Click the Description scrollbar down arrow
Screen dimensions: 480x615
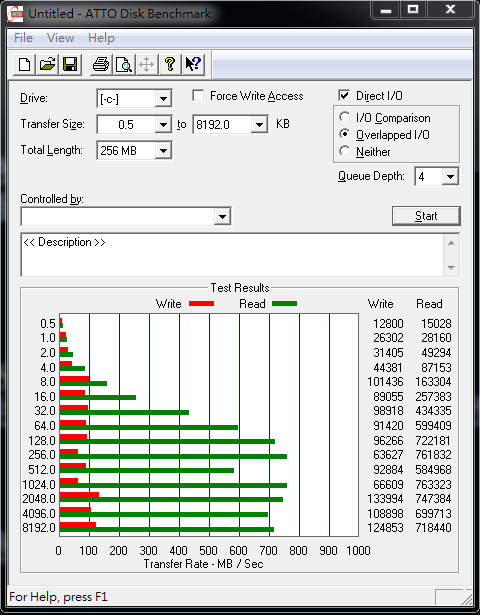451,267
